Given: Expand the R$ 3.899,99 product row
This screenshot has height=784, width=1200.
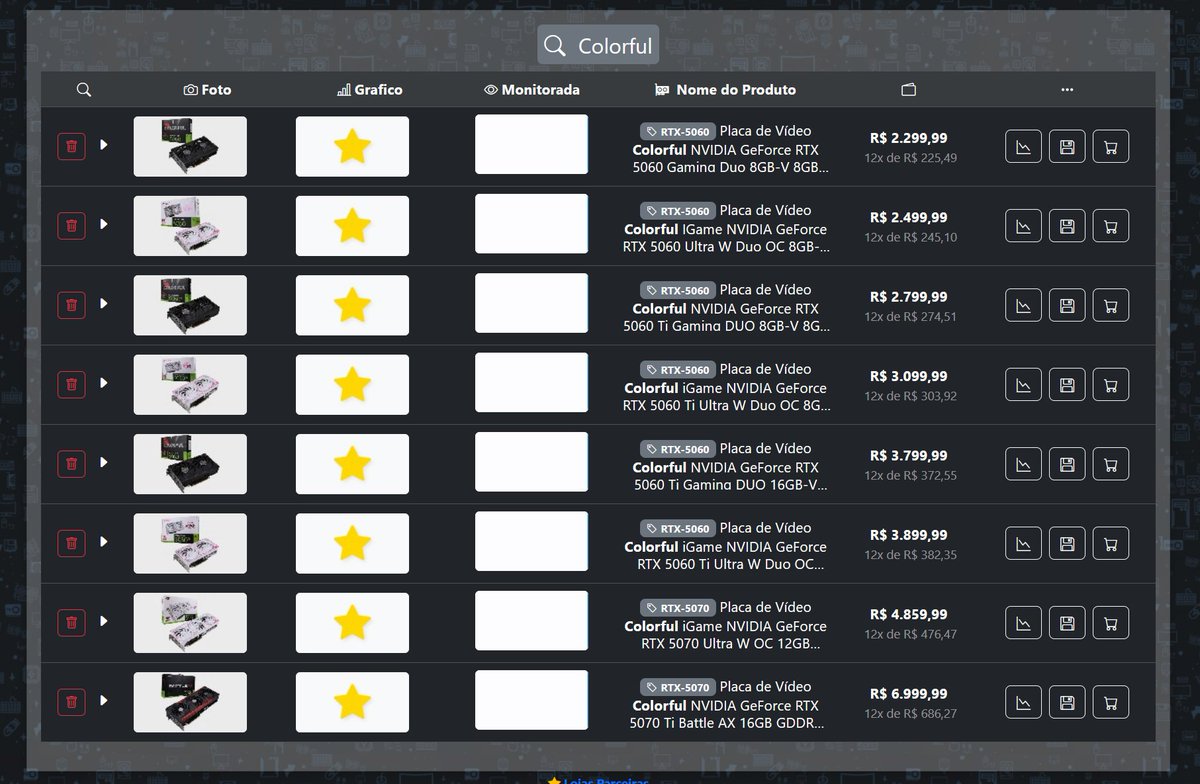Looking at the screenshot, I should 104,542.
